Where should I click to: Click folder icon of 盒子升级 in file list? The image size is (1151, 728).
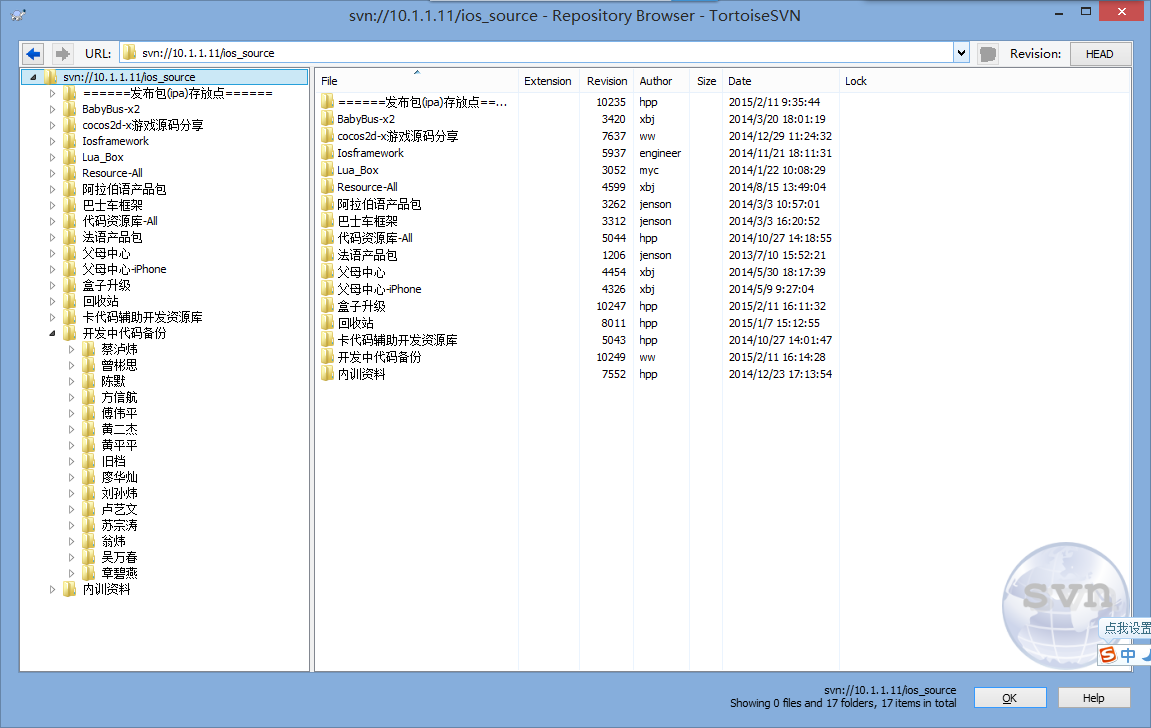coord(327,306)
